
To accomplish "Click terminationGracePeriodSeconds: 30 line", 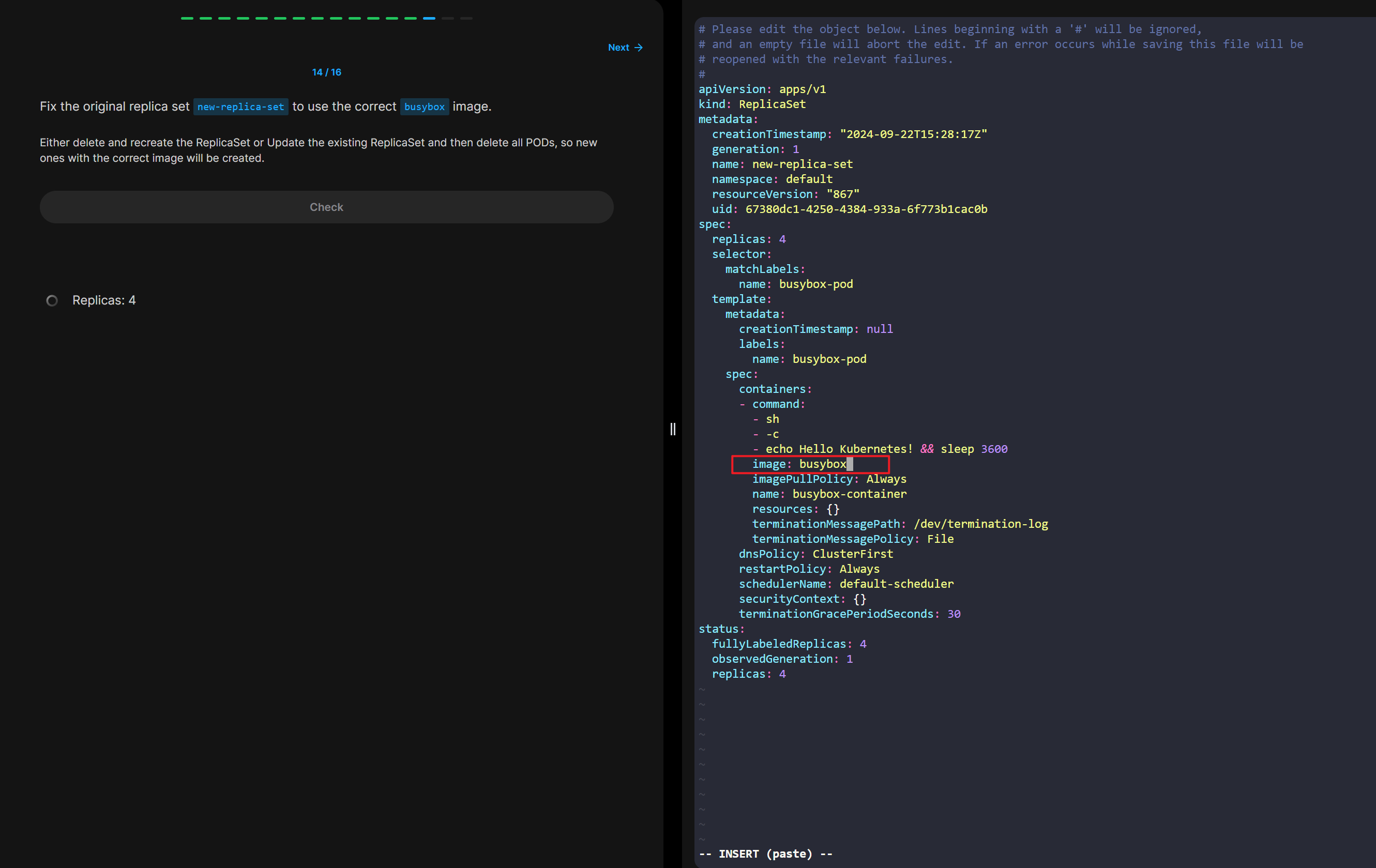I will click(849, 614).
